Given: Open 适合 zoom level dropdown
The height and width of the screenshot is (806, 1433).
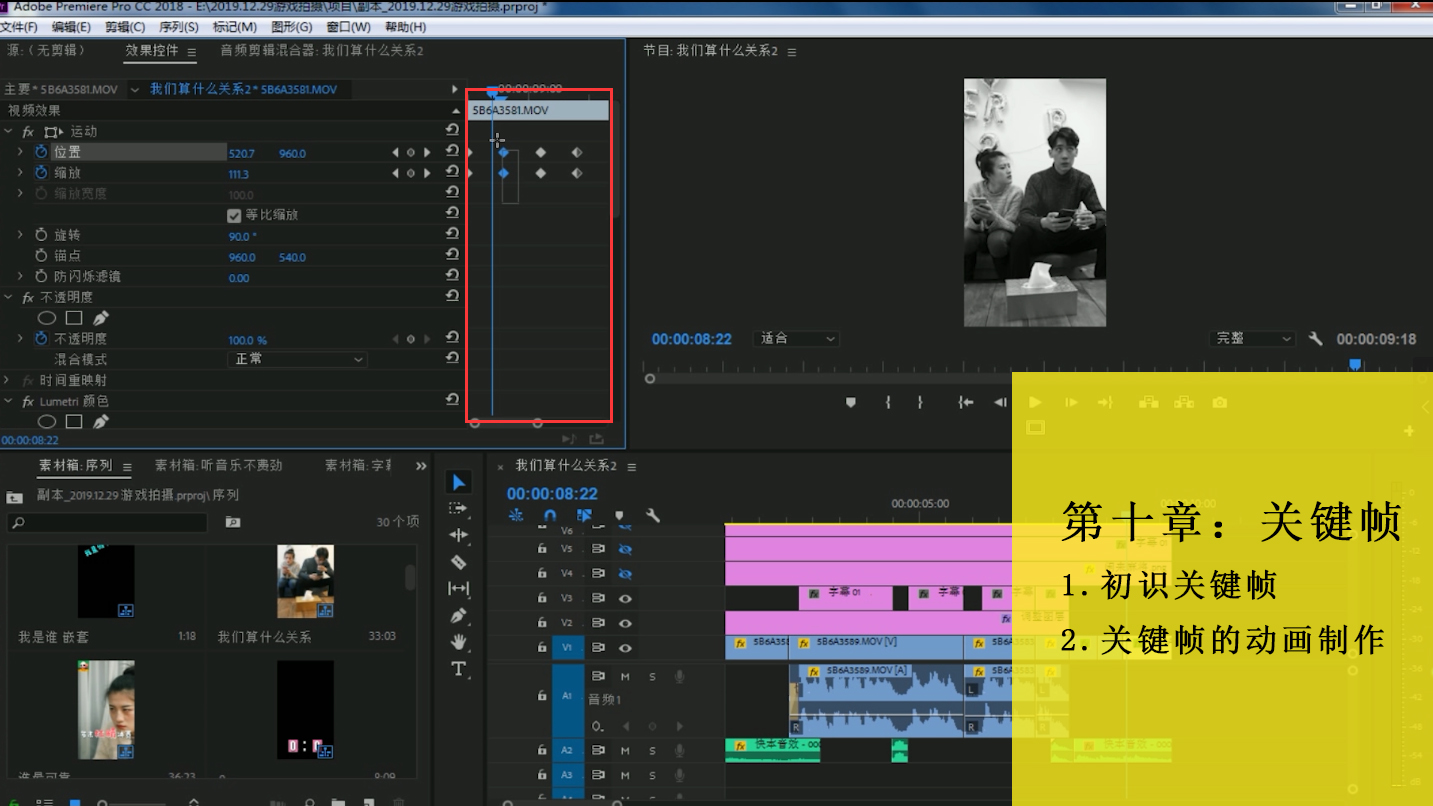Looking at the screenshot, I should coord(796,339).
